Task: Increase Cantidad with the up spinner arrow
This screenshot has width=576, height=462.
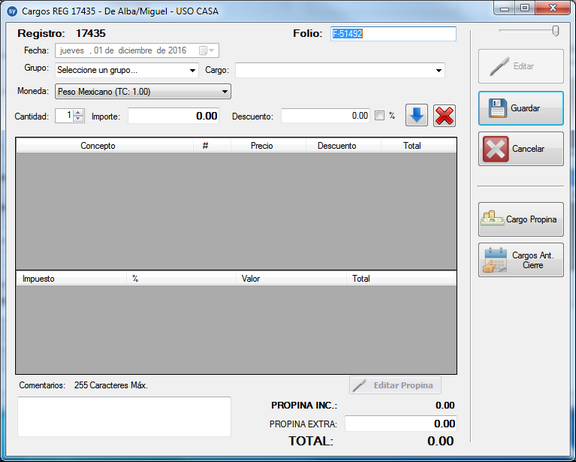Action: pyautogui.click(x=78, y=112)
